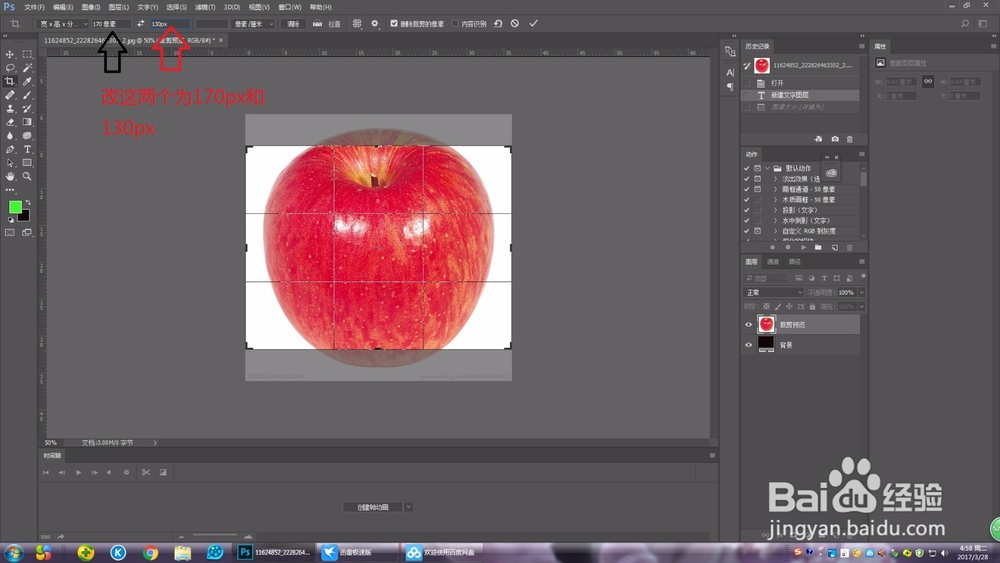Expand the Water Reflection action
This screenshot has width=1000, height=563.
(776, 221)
